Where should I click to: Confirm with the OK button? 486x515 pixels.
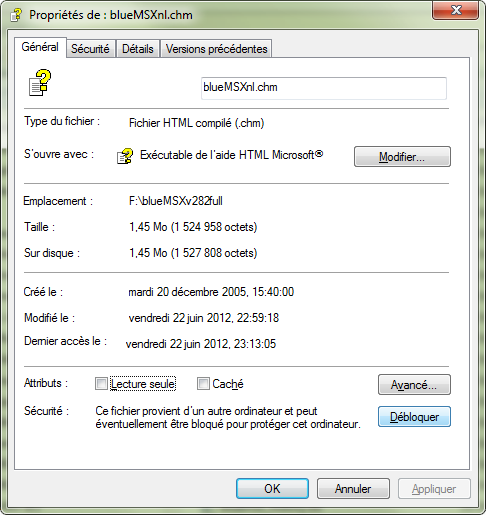[272, 489]
